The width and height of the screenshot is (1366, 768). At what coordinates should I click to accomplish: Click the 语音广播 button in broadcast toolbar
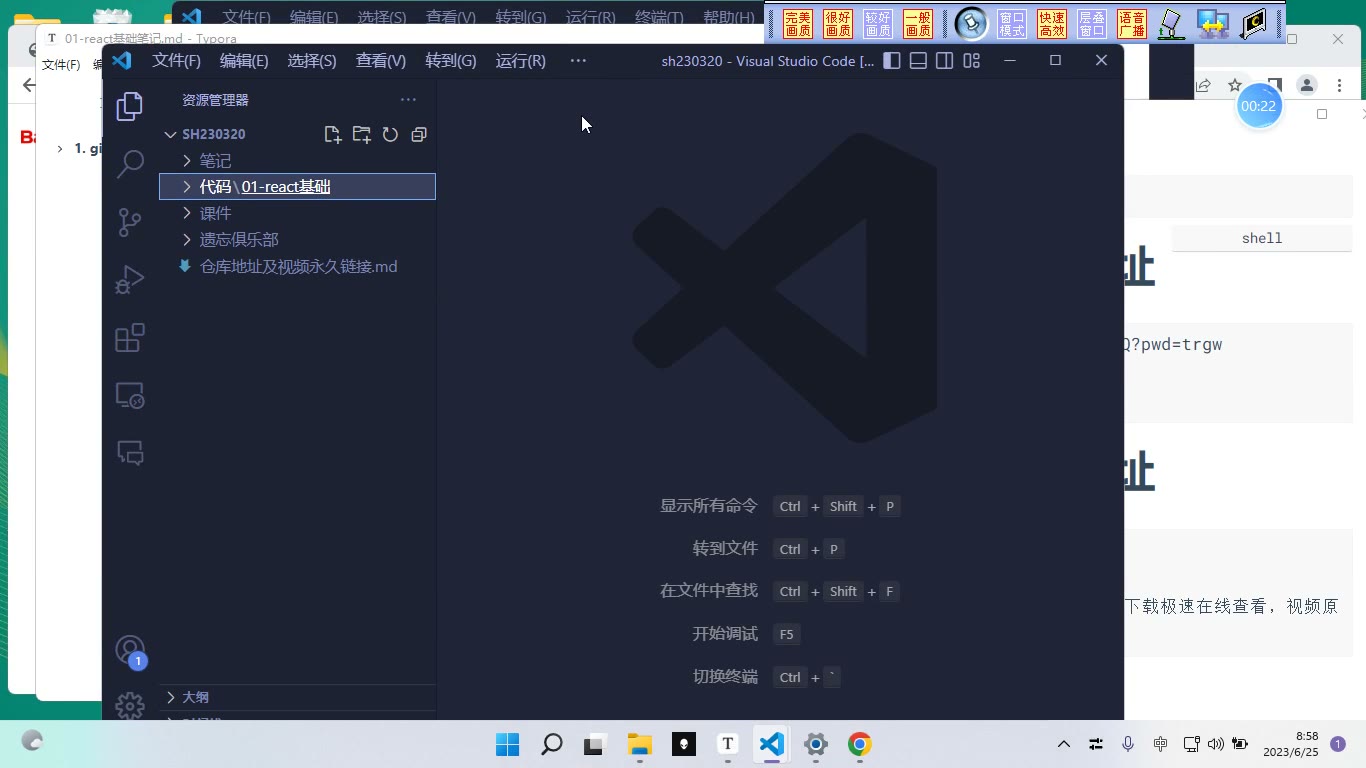(1132, 24)
